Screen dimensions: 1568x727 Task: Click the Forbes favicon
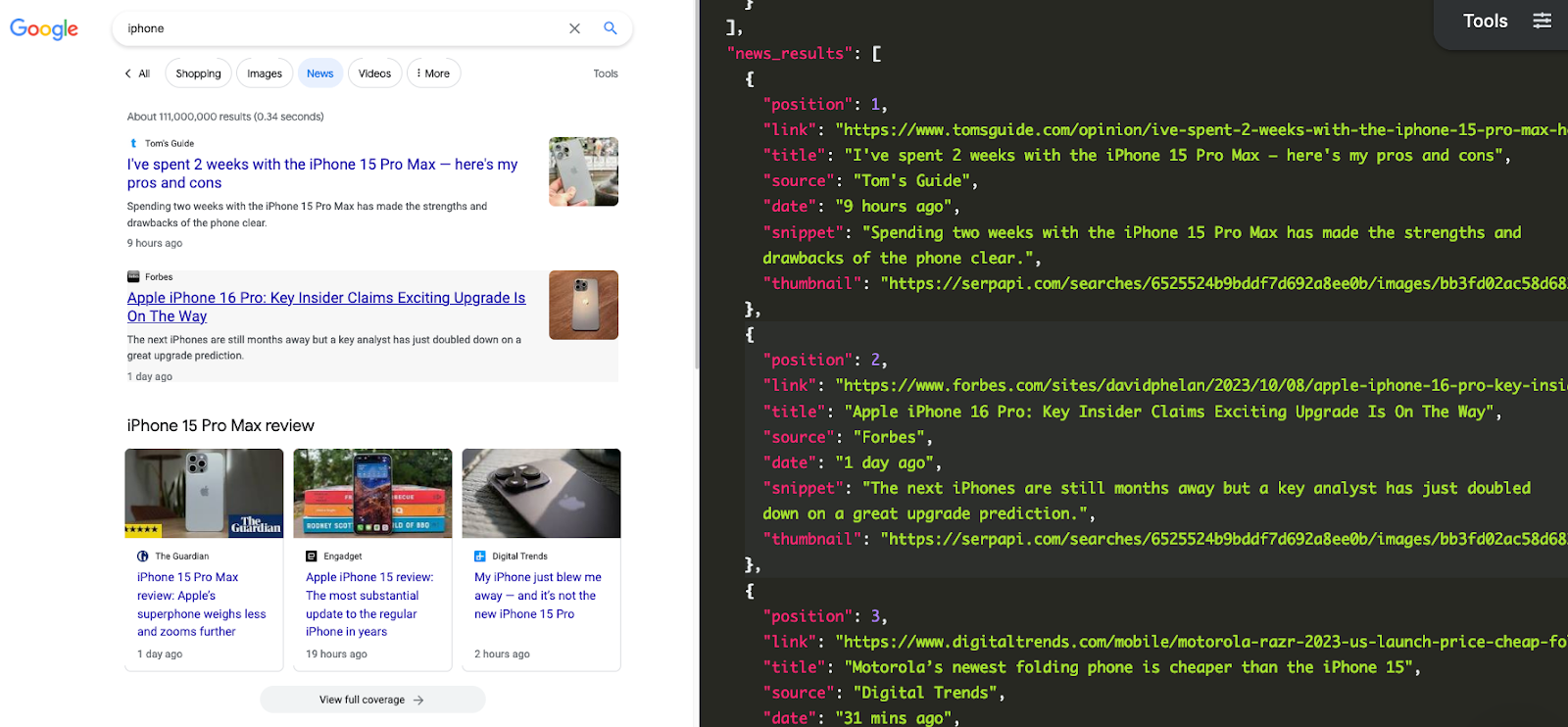pyautogui.click(x=133, y=276)
